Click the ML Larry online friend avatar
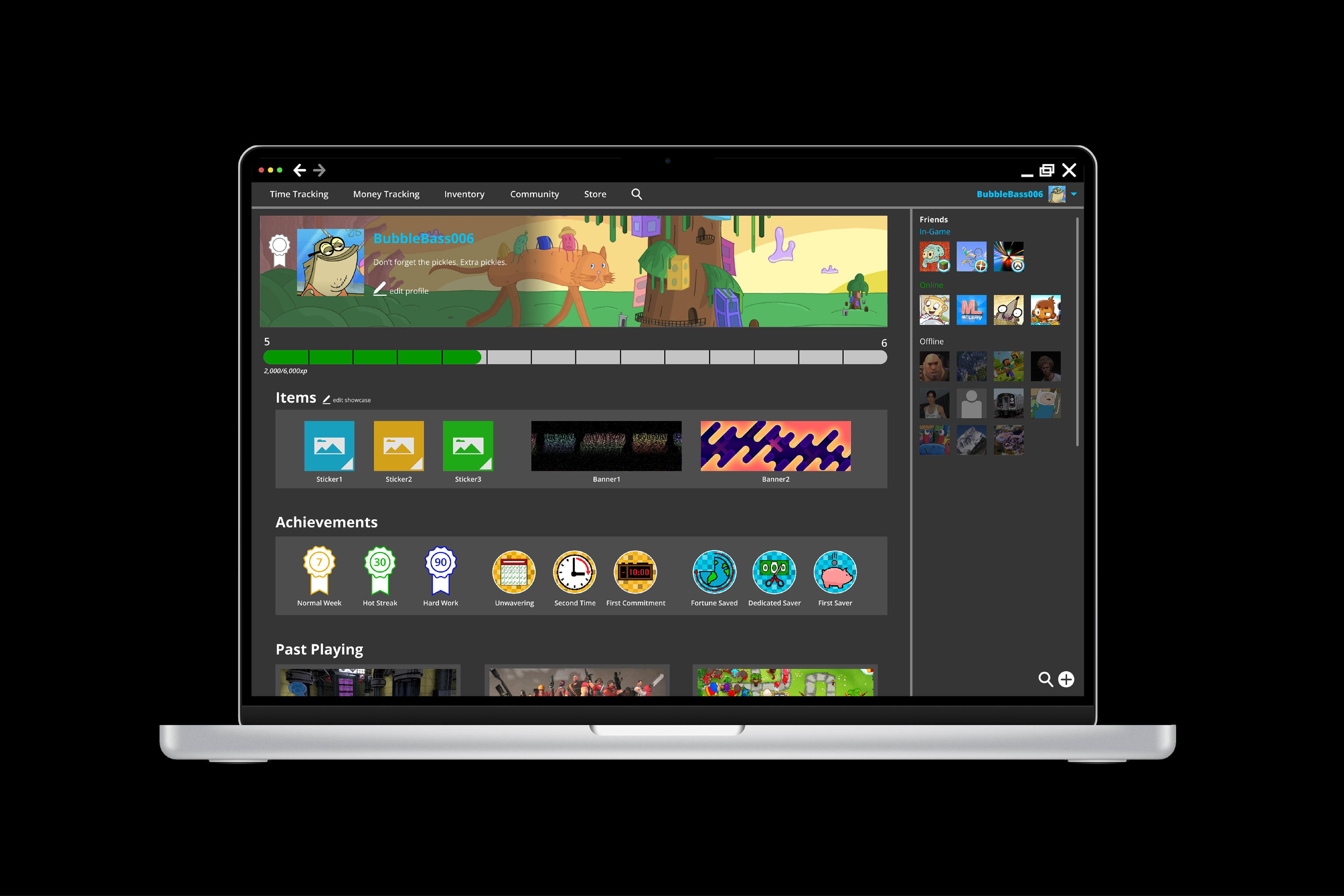The height and width of the screenshot is (896, 1344). (972, 310)
